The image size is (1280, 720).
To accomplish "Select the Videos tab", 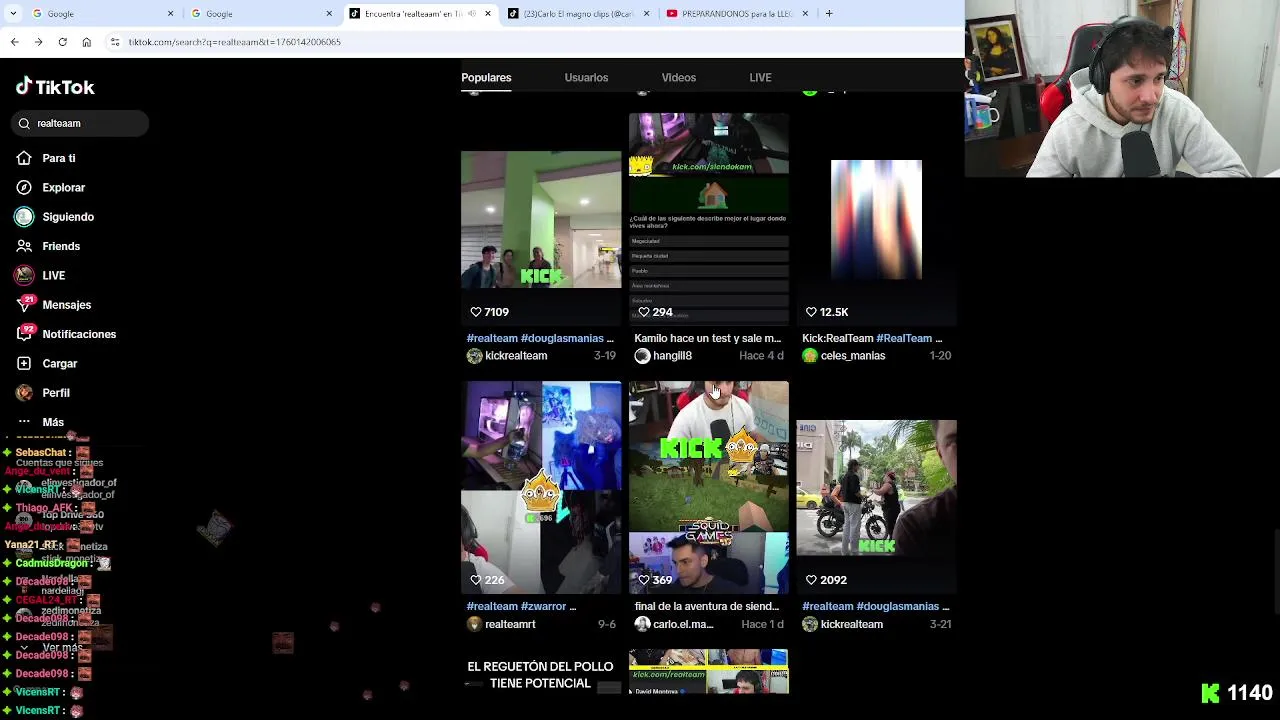I will pos(678,77).
